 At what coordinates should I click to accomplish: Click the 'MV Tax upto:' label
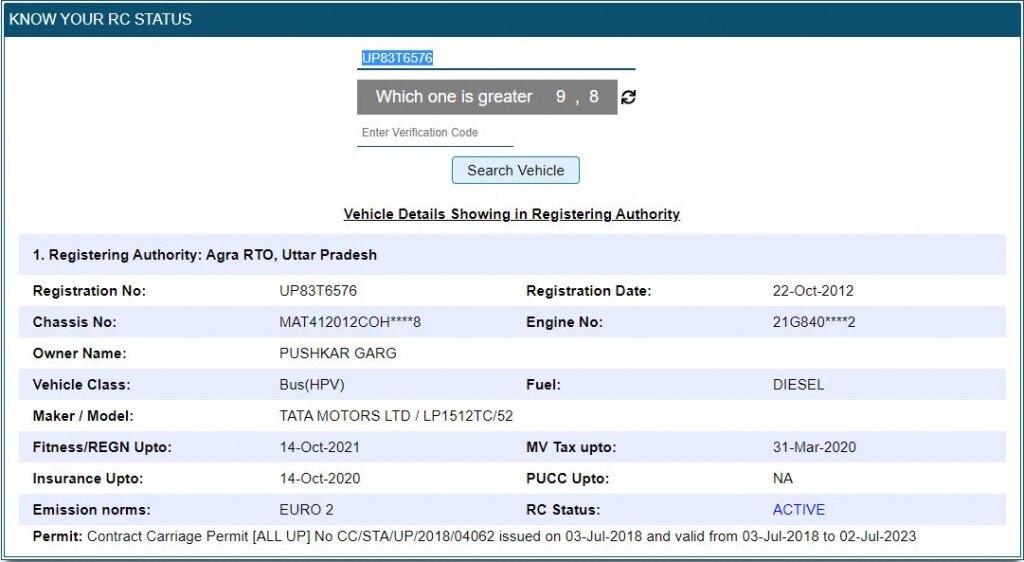(571, 448)
